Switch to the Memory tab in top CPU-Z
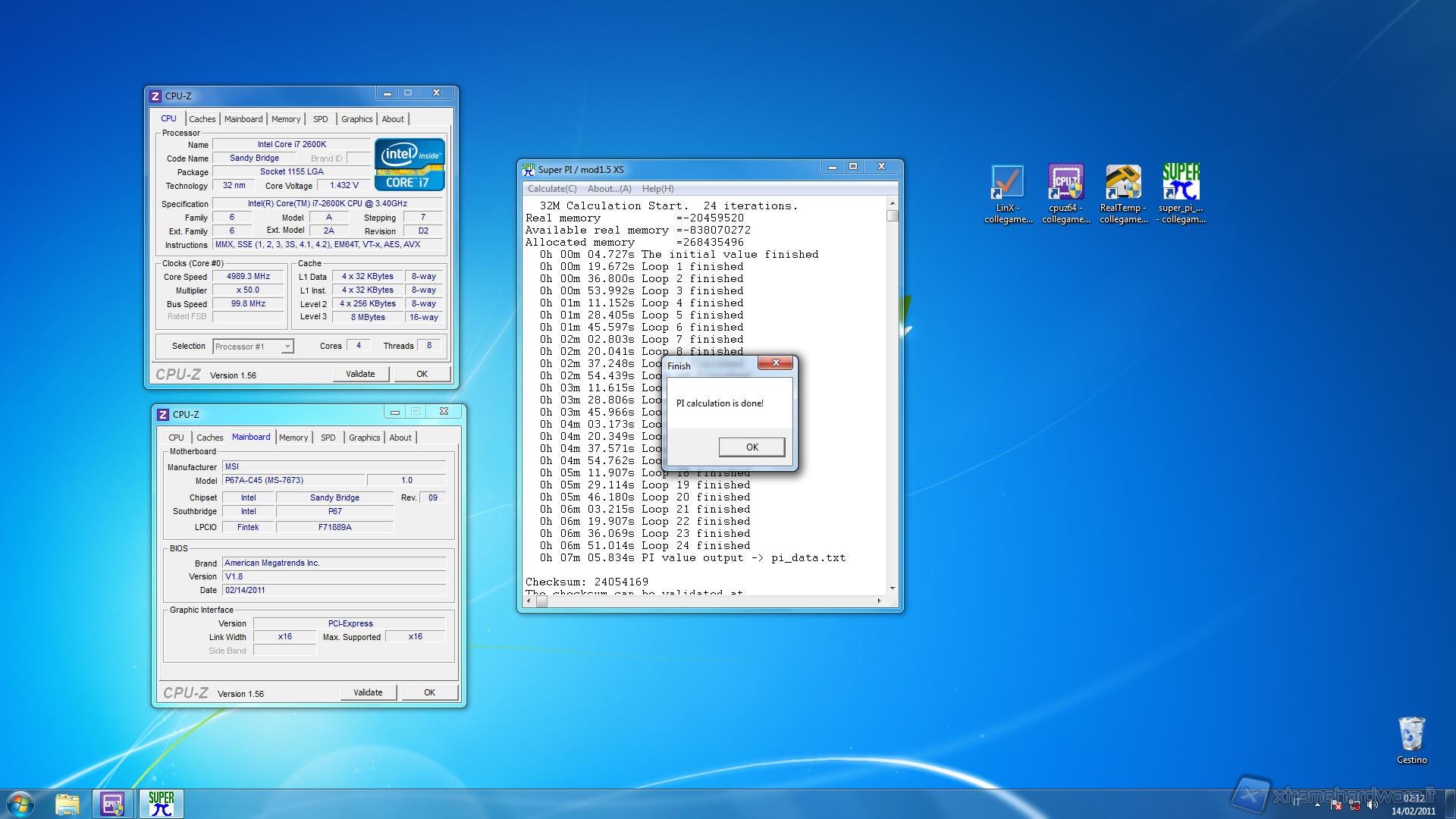This screenshot has width=1456, height=819. [286, 119]
